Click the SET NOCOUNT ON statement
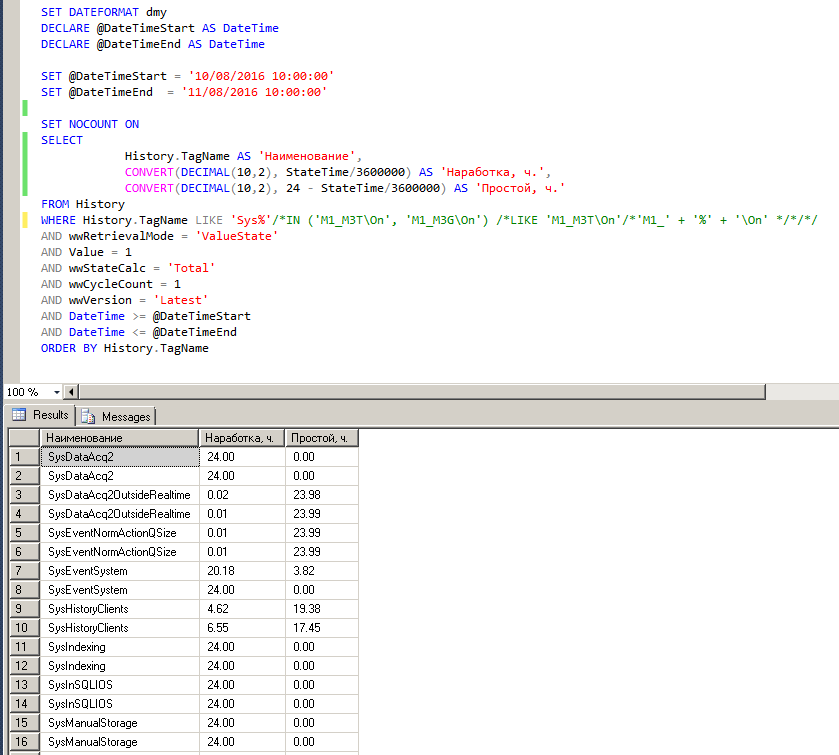Screen dimensions: 839x755 tap(90, 124)
